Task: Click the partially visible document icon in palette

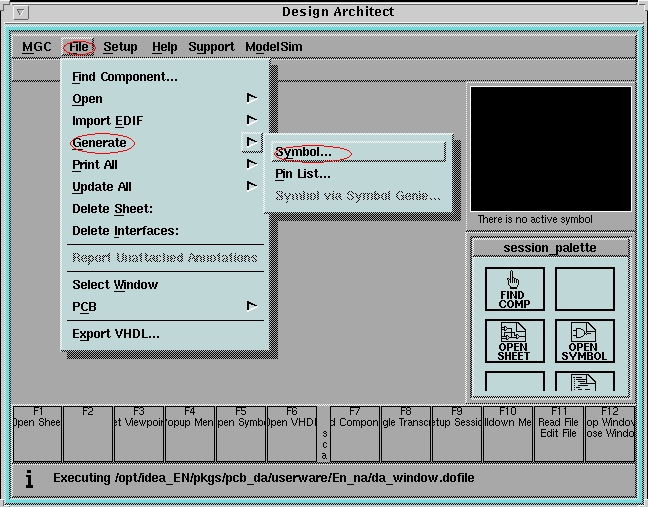Action: tap(584, 382)
